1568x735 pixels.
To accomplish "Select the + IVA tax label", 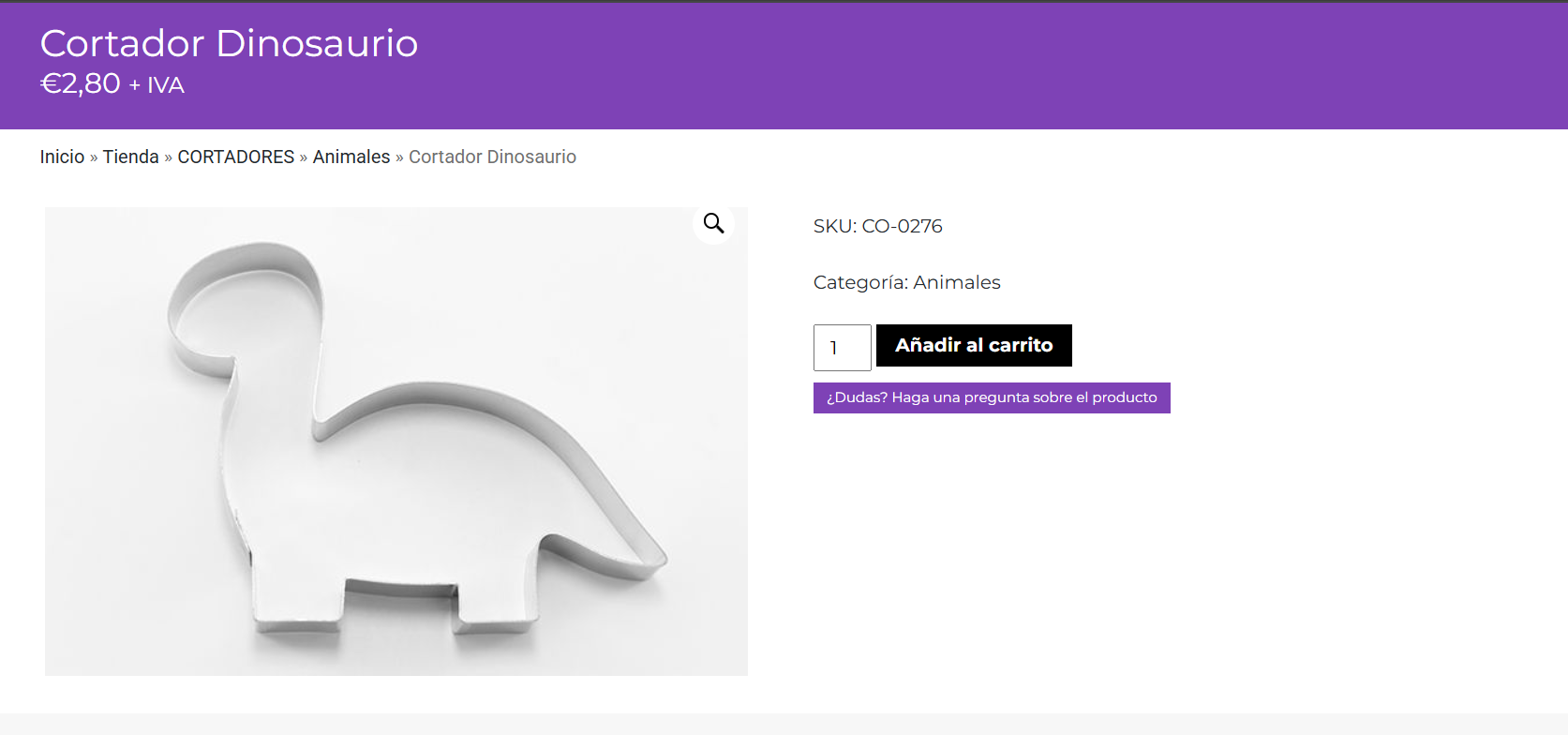I will (157, 85).
